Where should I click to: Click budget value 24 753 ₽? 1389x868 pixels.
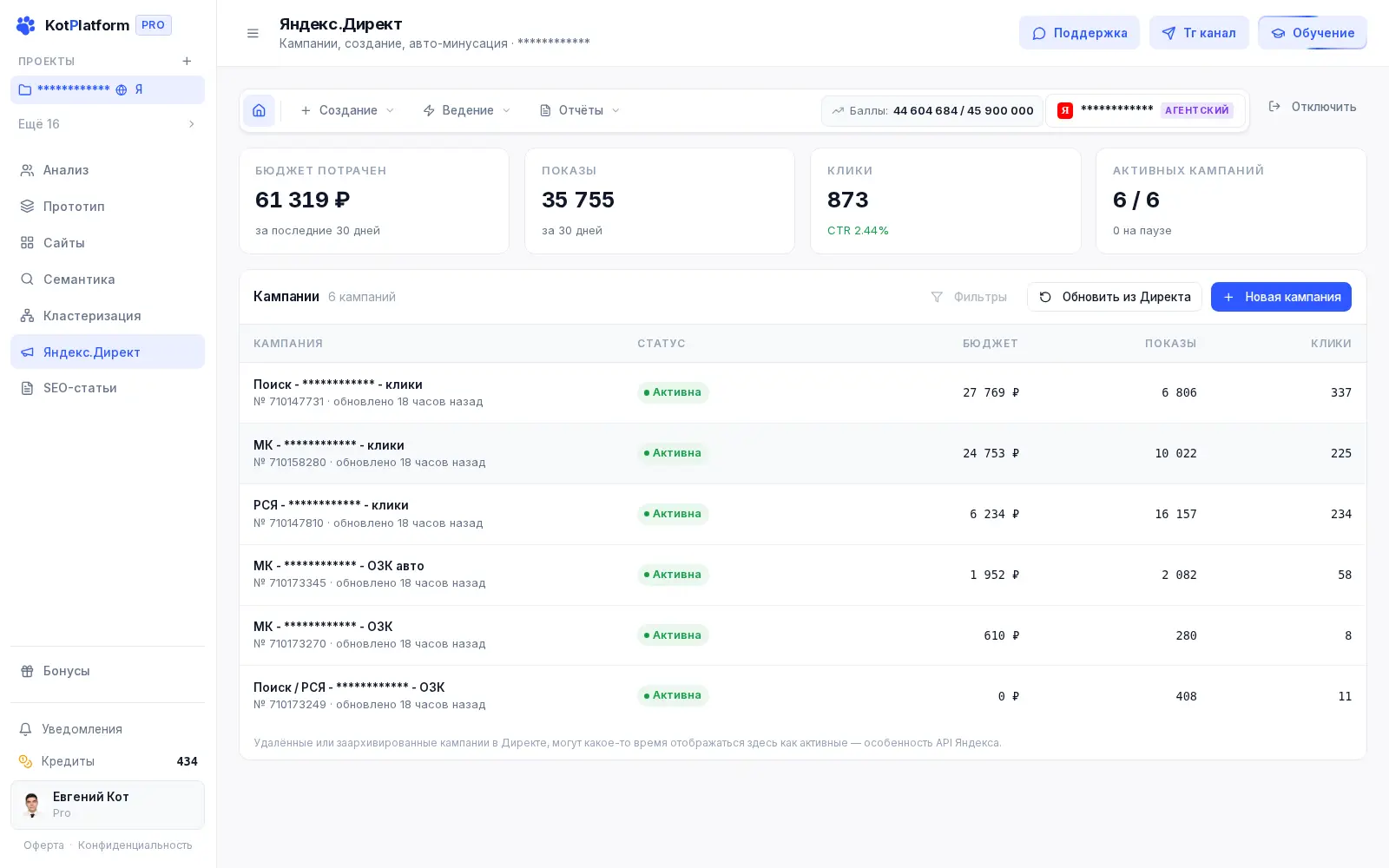coord(991,453)
